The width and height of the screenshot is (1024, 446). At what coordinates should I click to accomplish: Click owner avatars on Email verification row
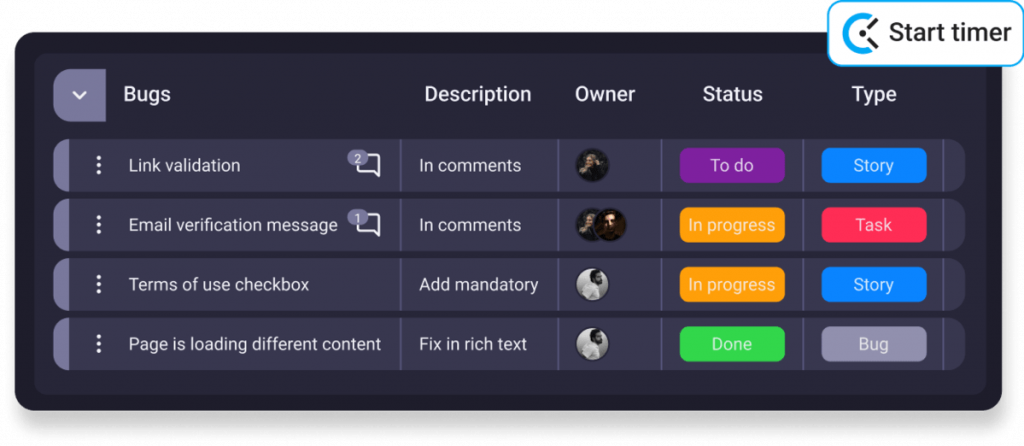(x=601, y=225)
